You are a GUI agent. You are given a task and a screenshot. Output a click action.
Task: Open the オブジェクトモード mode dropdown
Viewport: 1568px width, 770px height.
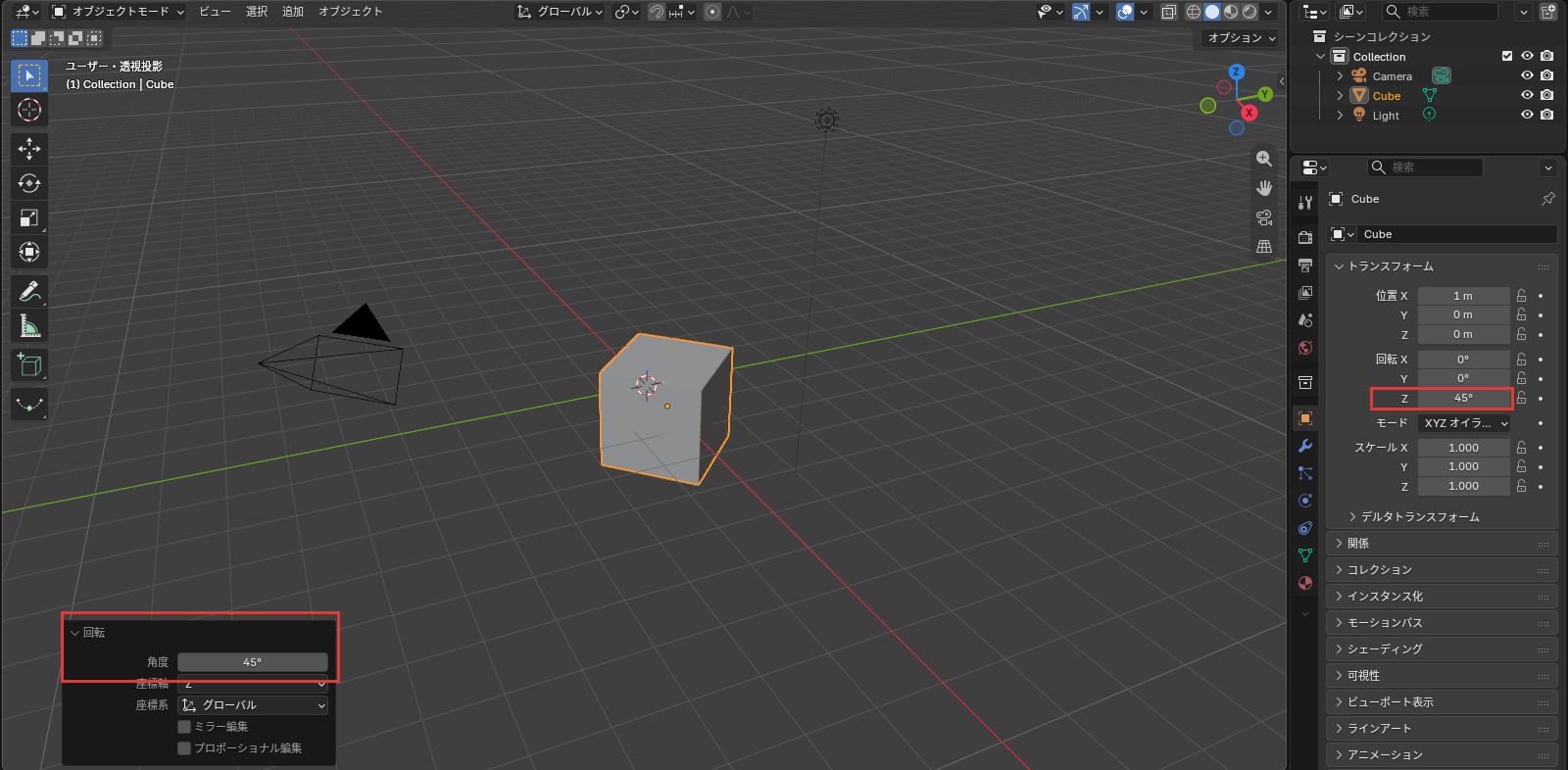tap(118, 12)
